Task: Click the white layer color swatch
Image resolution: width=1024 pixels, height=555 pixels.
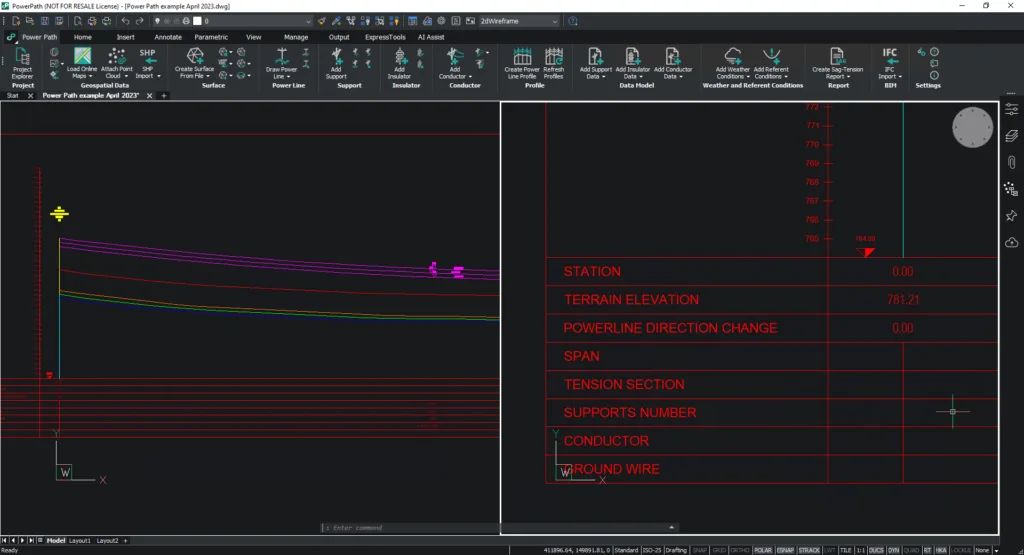Action: coord(197,21)
